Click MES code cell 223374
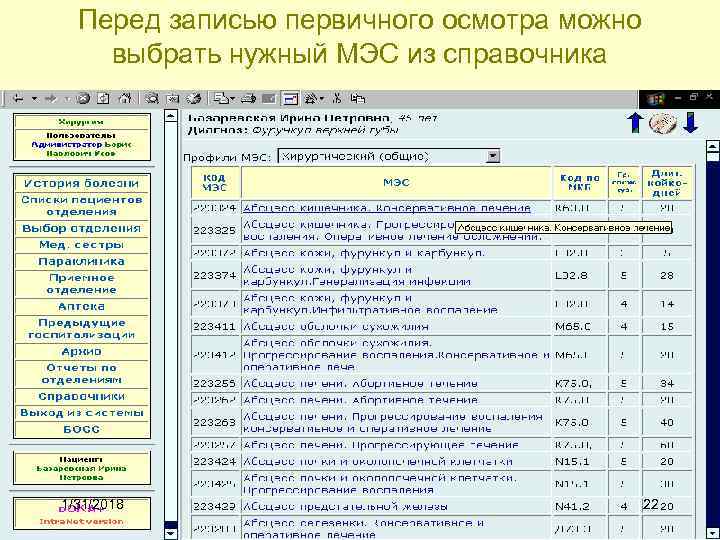This screenshot has width=720, height=540. pos(214,276)
